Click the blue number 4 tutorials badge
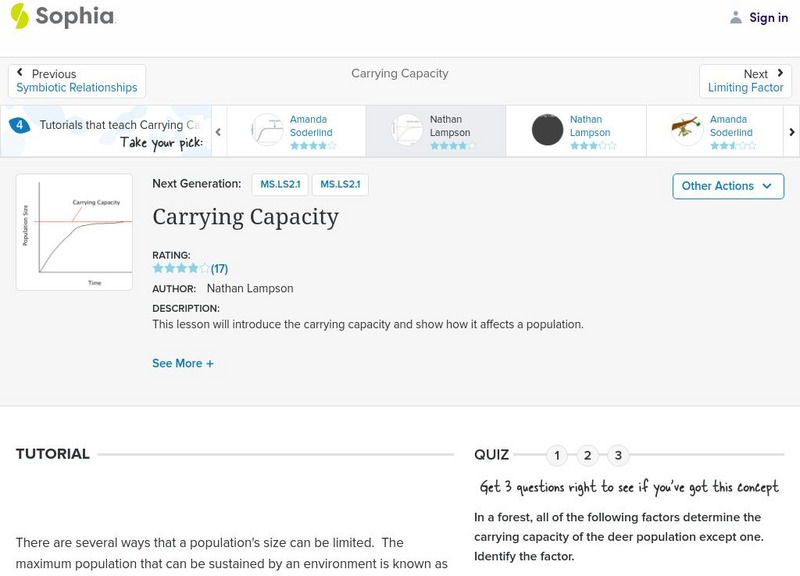Screen dimensions: 800x576 [19, 125]
